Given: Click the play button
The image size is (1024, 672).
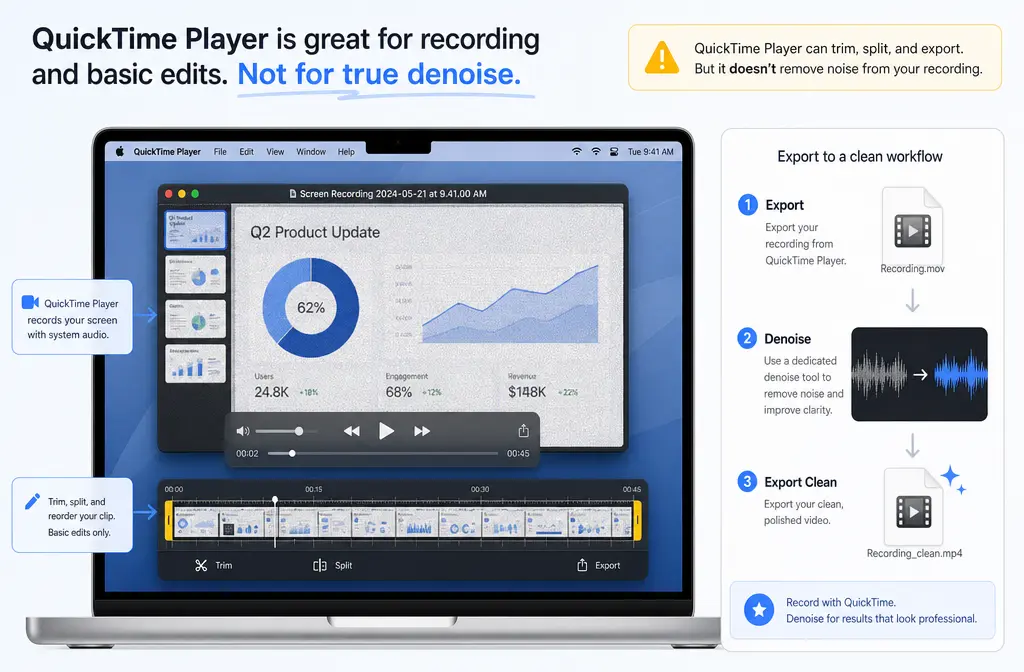Looking at the screenshot, I should pos(386,431).
